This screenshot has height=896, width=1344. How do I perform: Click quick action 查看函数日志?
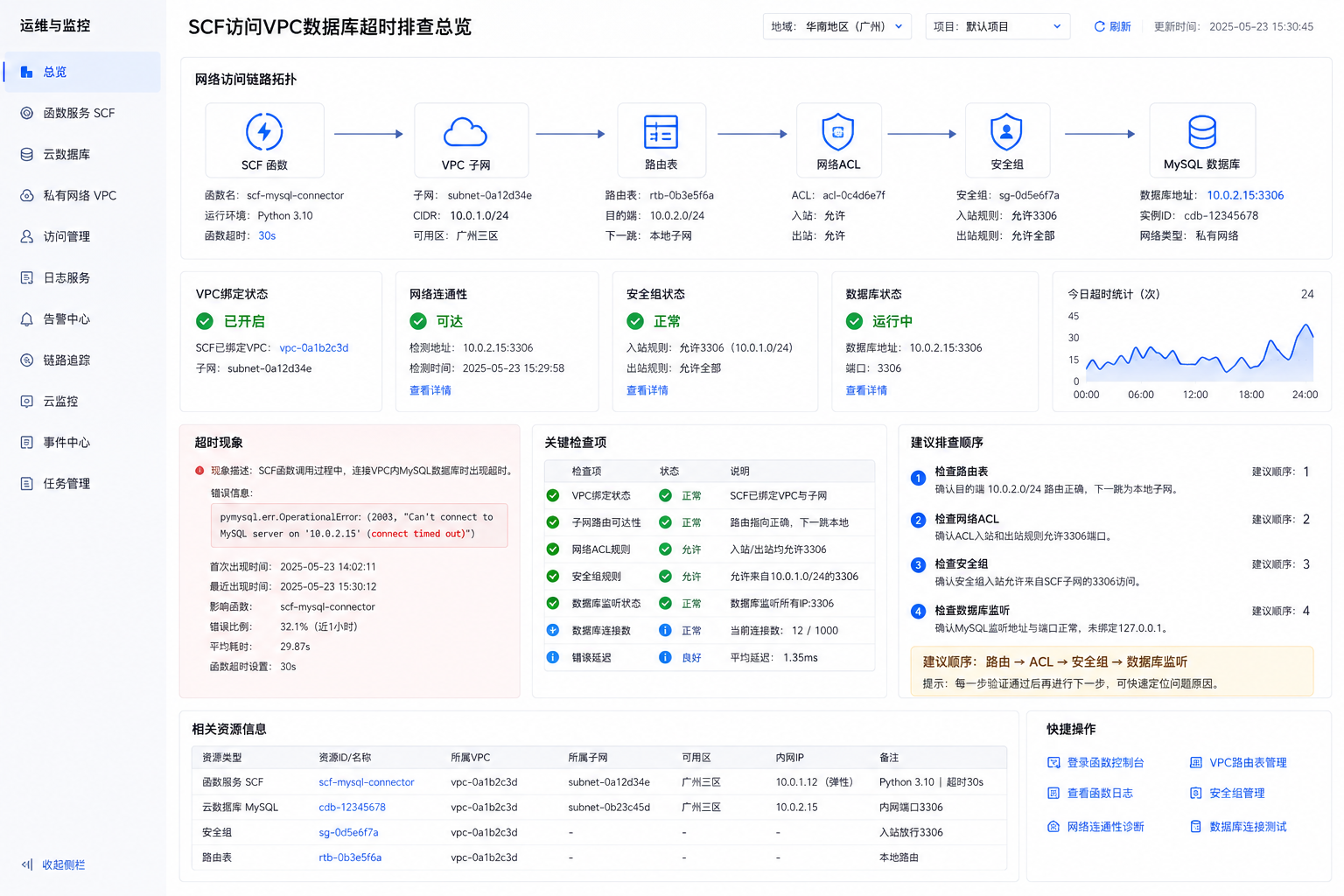pos(1090,793)
